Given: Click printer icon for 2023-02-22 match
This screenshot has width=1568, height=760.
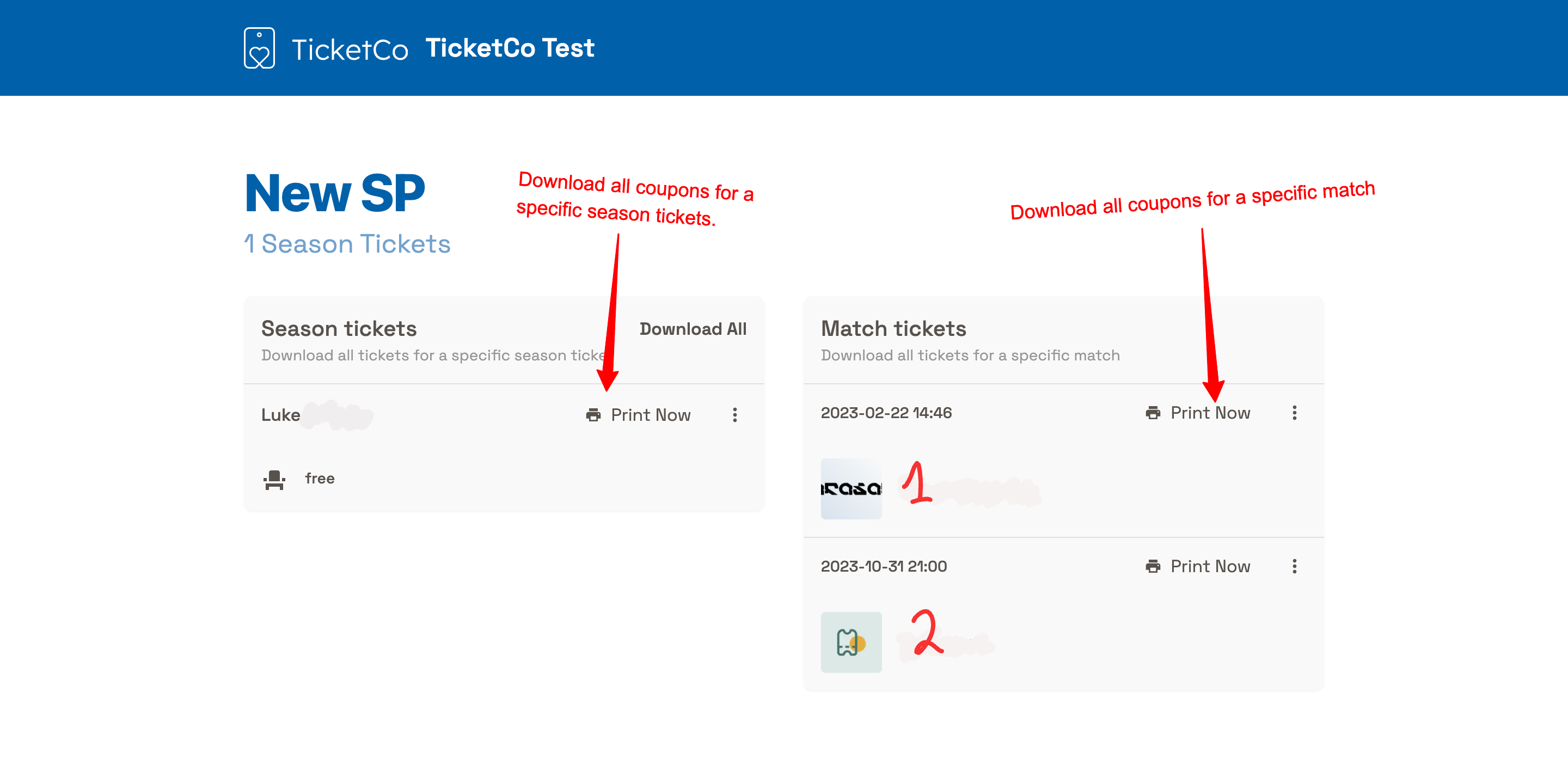Looking at the screenshot, I should (1152, 413).
